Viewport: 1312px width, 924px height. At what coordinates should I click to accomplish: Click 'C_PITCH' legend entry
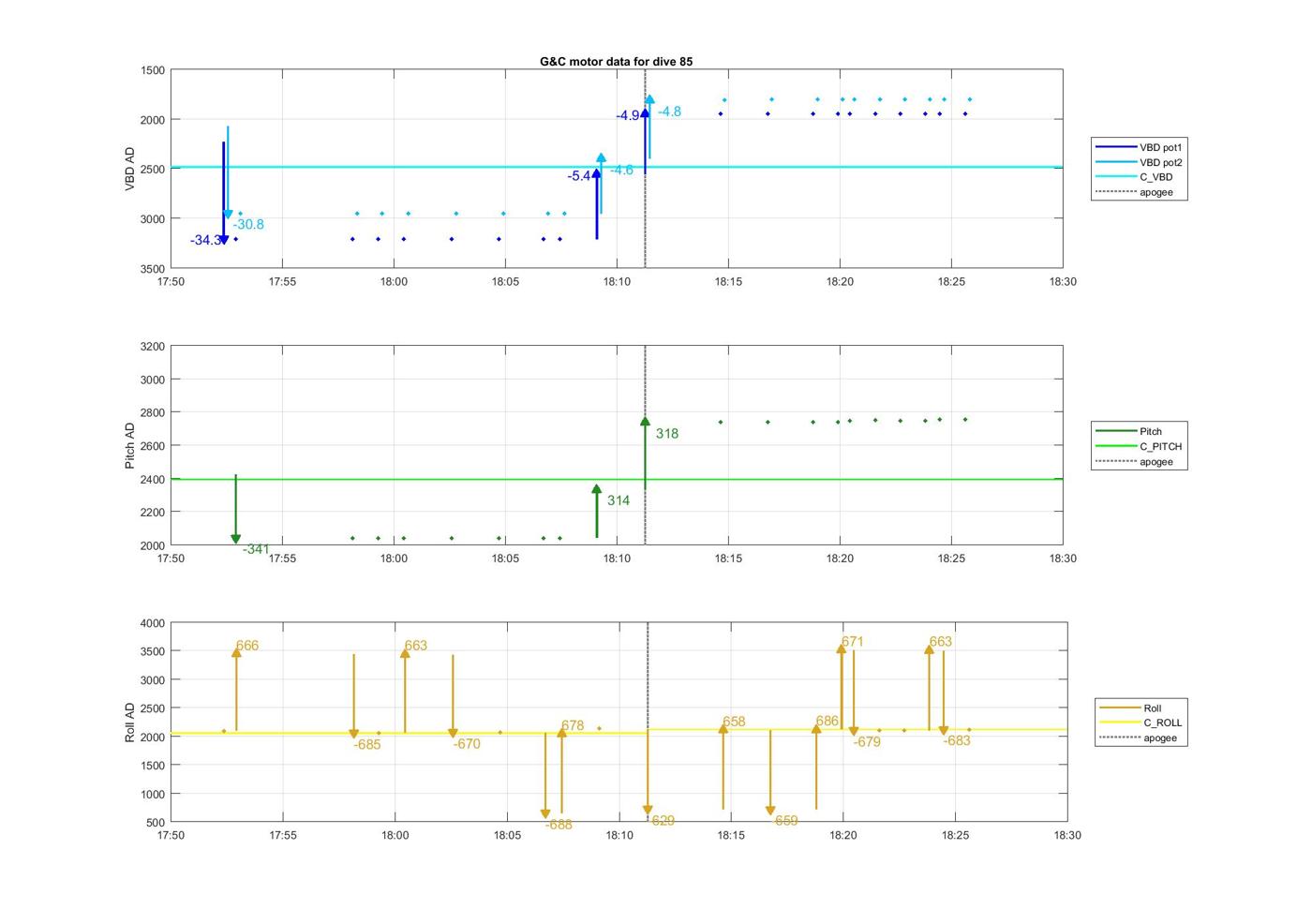click(1140, 446)
